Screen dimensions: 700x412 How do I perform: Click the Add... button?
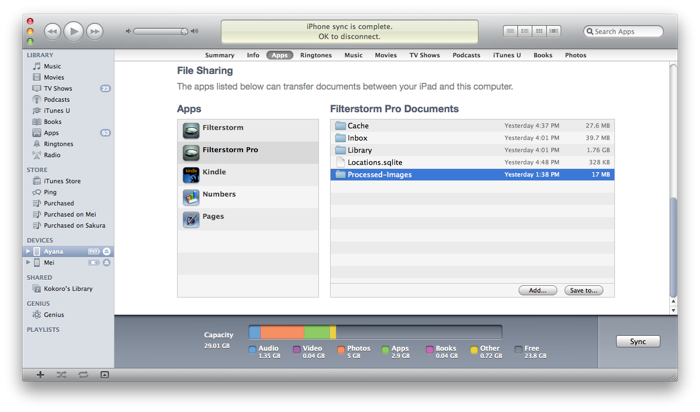[x=537, y=290]
